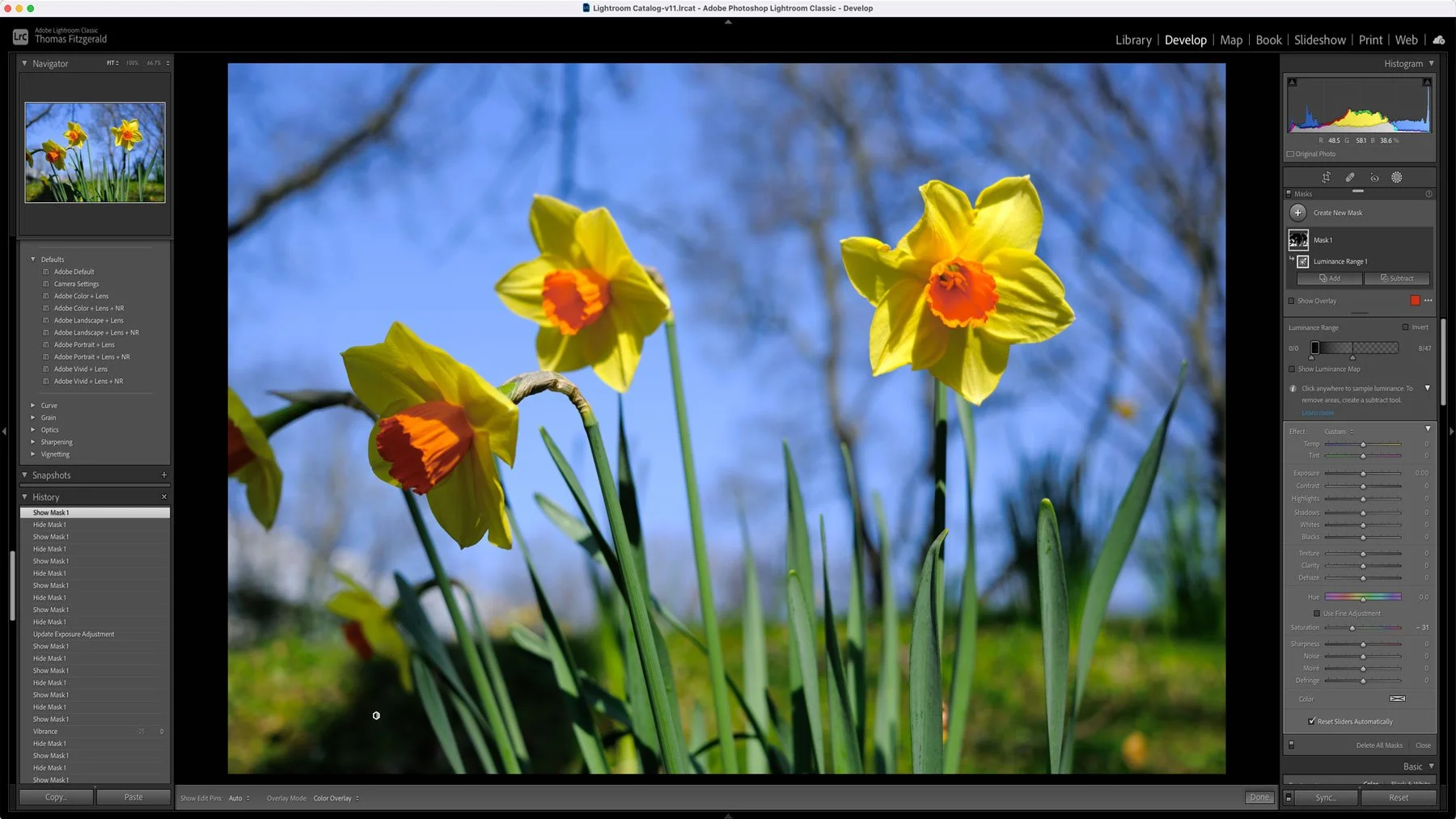Open the Print module
Image resolution: width=1456 pixels, height=819 pixels.
point(1370,40)
